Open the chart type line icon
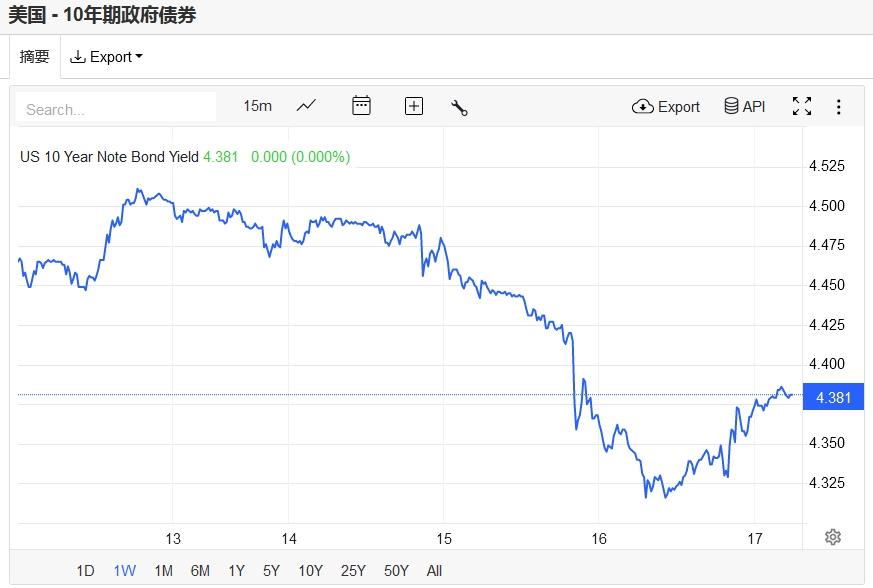The height and width of the screenshot is (588, 873). click(x=306, y=106)
